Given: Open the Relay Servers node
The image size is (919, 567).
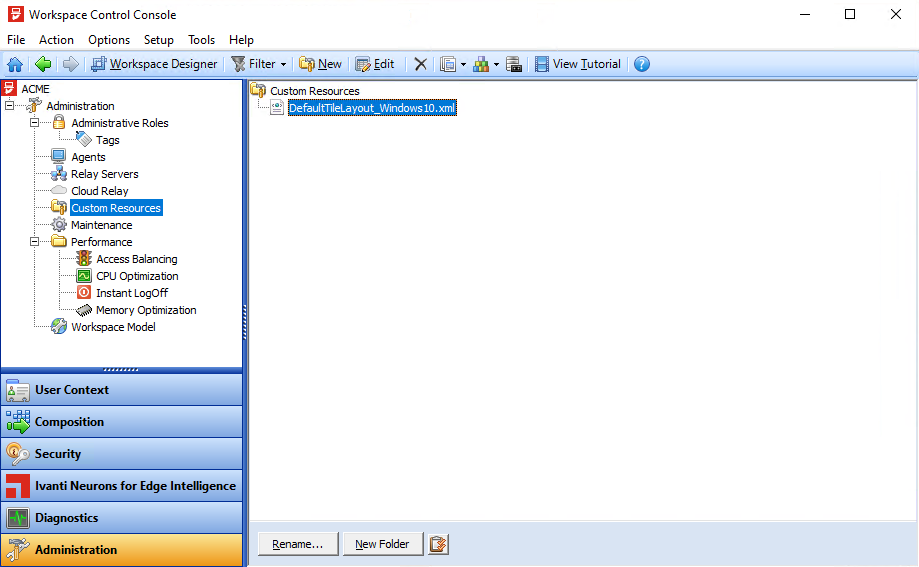Looking at the screenshot, I should pyautogui.click(x=104, y=174).
